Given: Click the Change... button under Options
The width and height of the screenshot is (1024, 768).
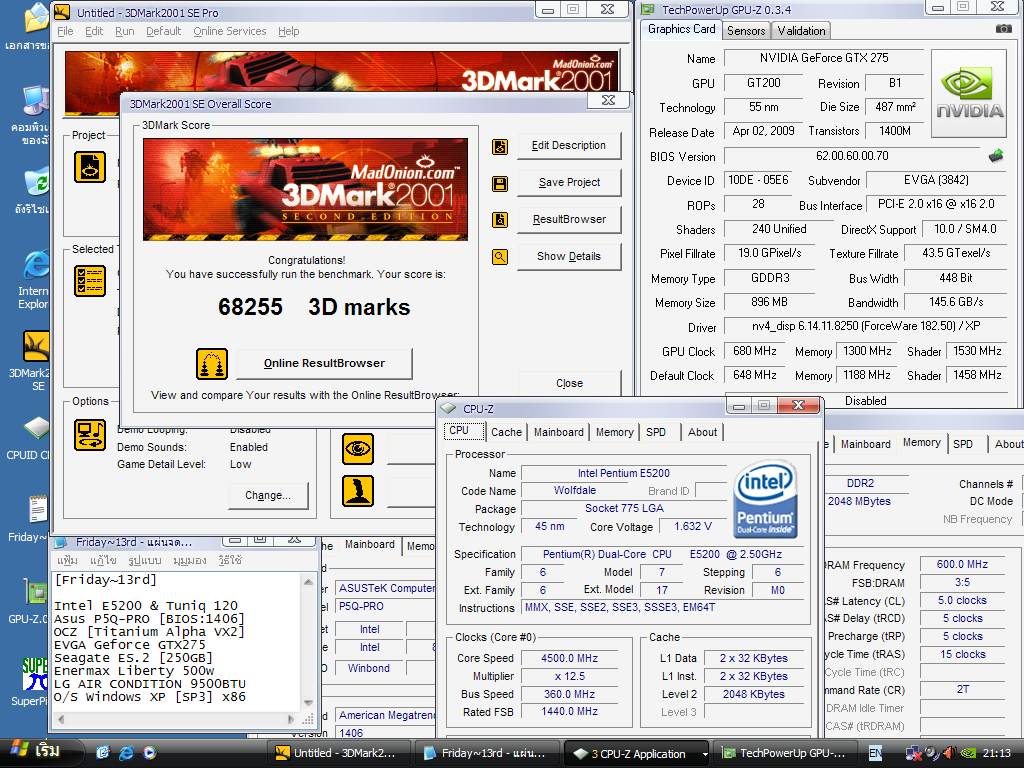Looking at the screenshot, I should click(x=268, y=496).
